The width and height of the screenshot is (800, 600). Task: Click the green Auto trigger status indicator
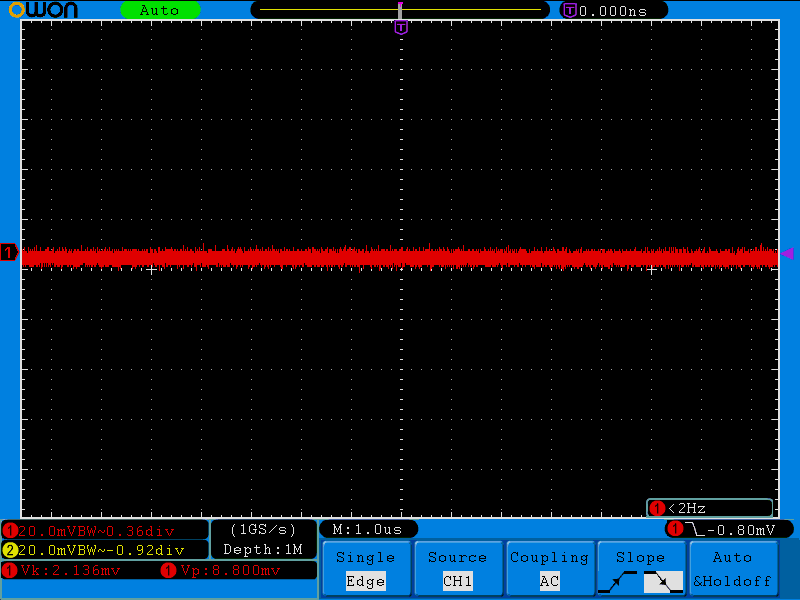pos(160,10)
